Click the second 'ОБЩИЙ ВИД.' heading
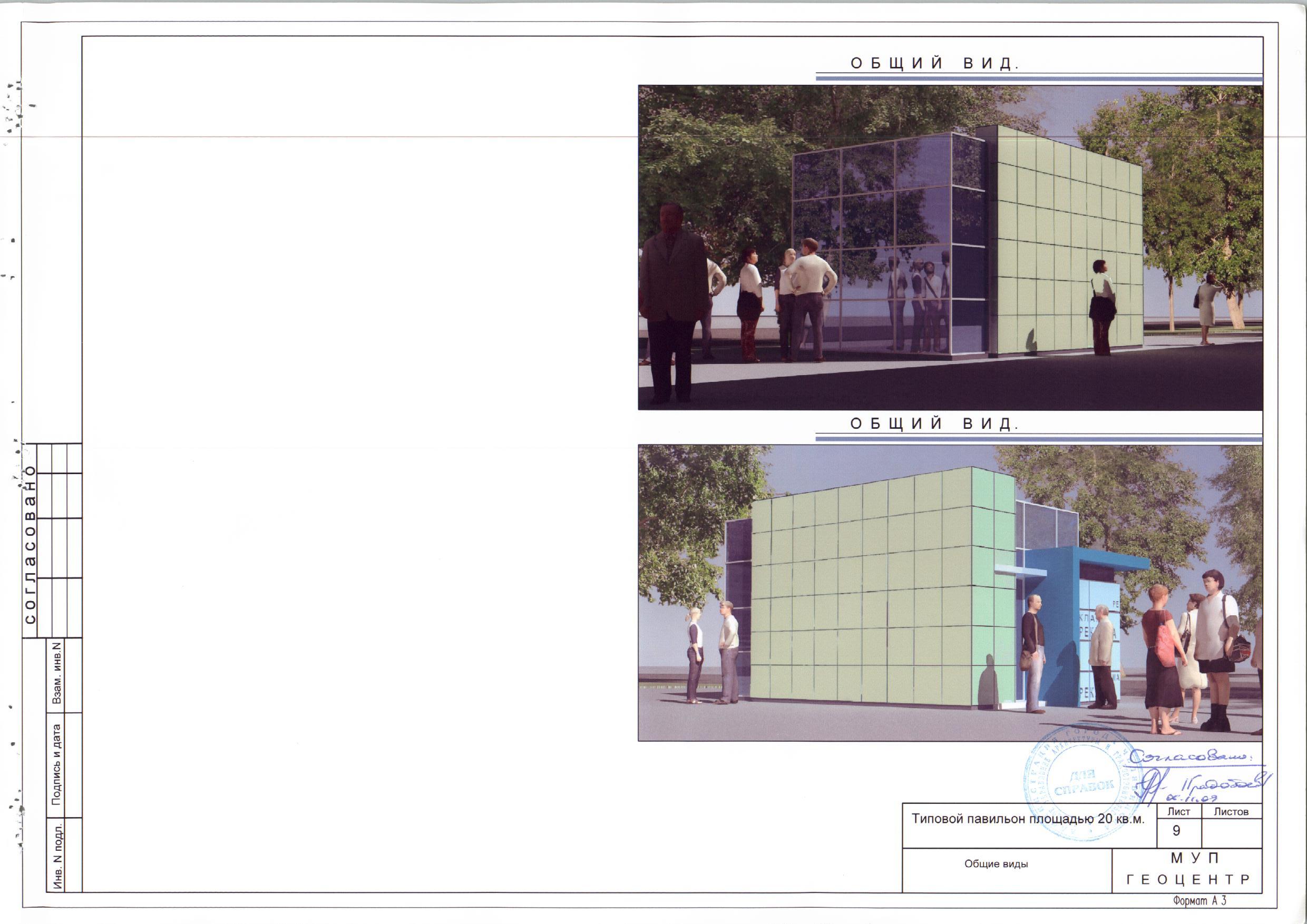This screenshot has height=924, width=1307. coord(934,425)
